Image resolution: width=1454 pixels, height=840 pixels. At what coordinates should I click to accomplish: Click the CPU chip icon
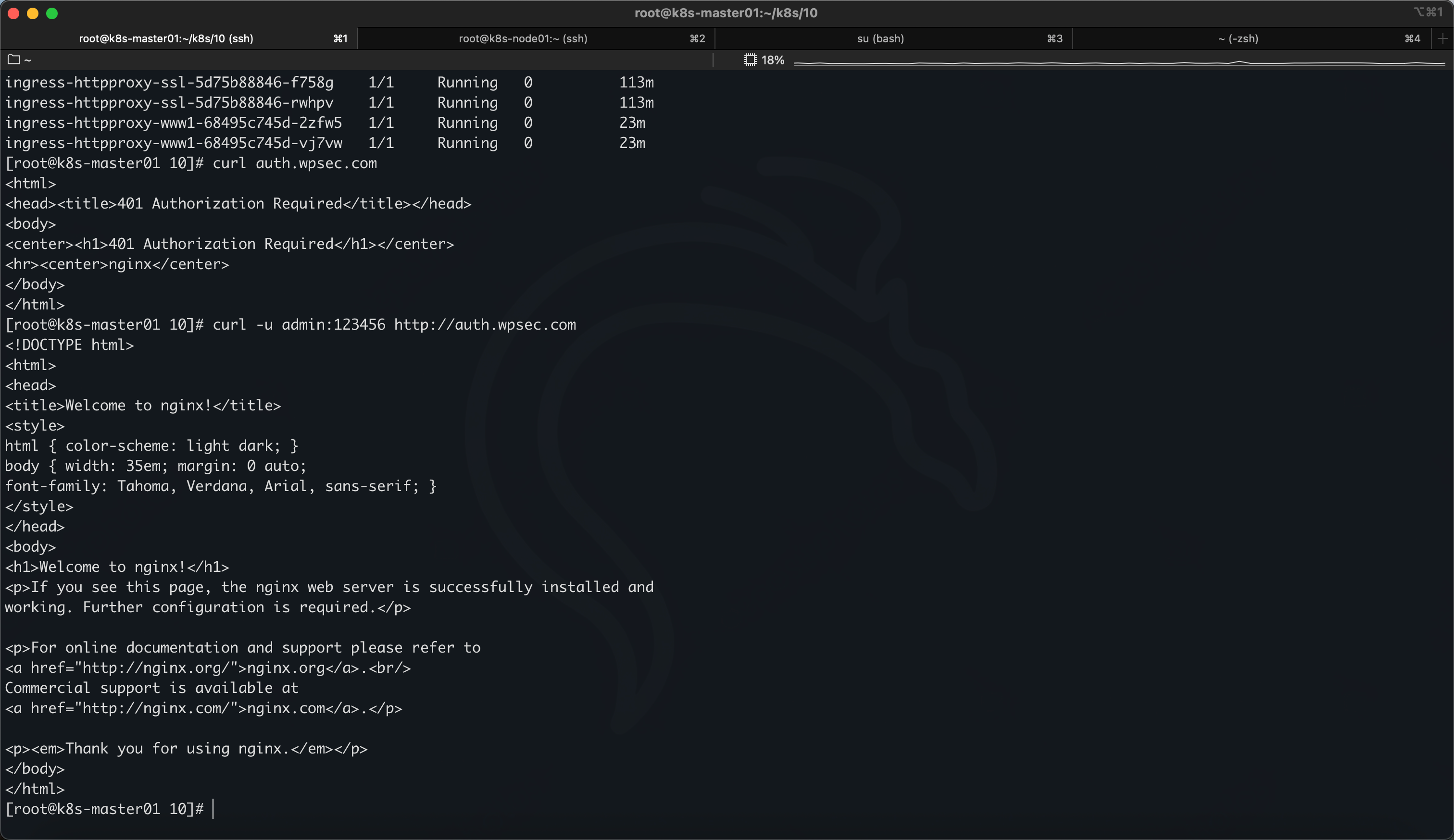click(x=750, y=60)
